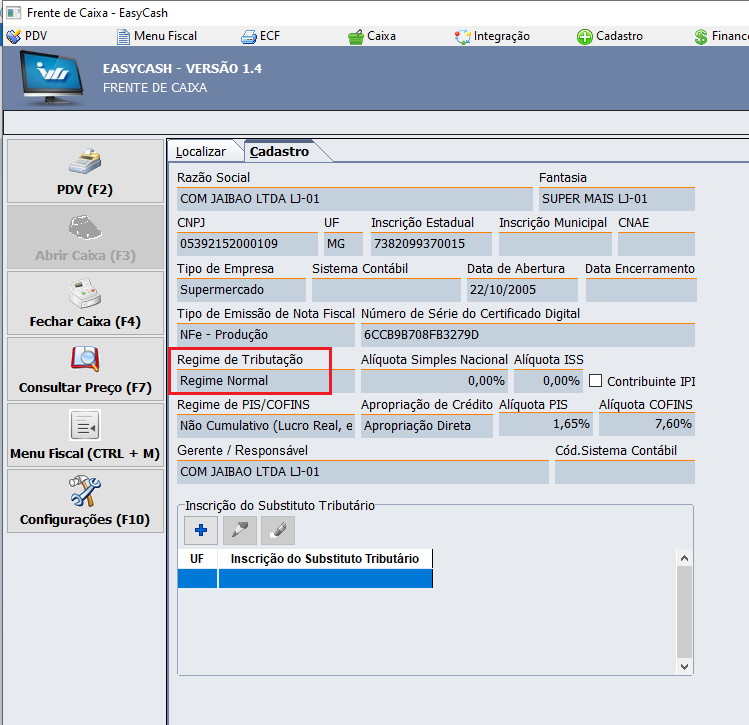This screenshot has width=749, height=725.
Task: Select the Regime de Tributação field
Action: (x=265, y=381)
